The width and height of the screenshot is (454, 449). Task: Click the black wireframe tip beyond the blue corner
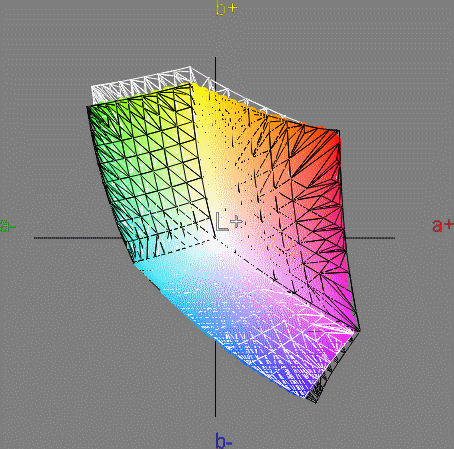tap(315, 397)
